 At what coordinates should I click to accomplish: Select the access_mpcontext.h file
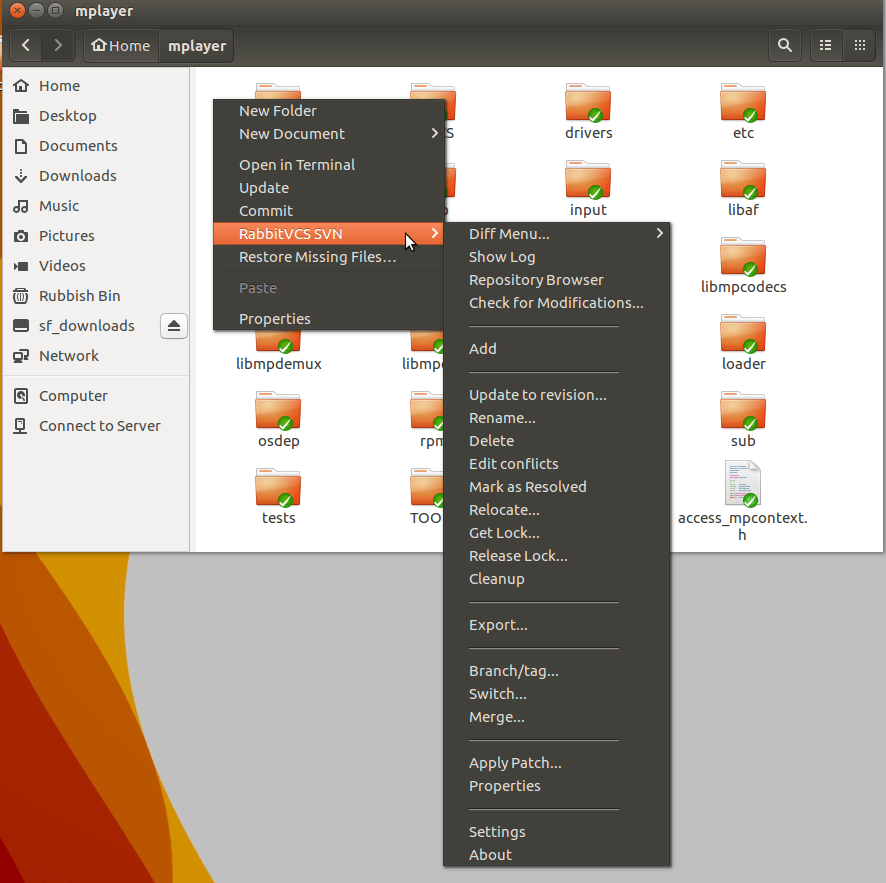click(743, 500)
